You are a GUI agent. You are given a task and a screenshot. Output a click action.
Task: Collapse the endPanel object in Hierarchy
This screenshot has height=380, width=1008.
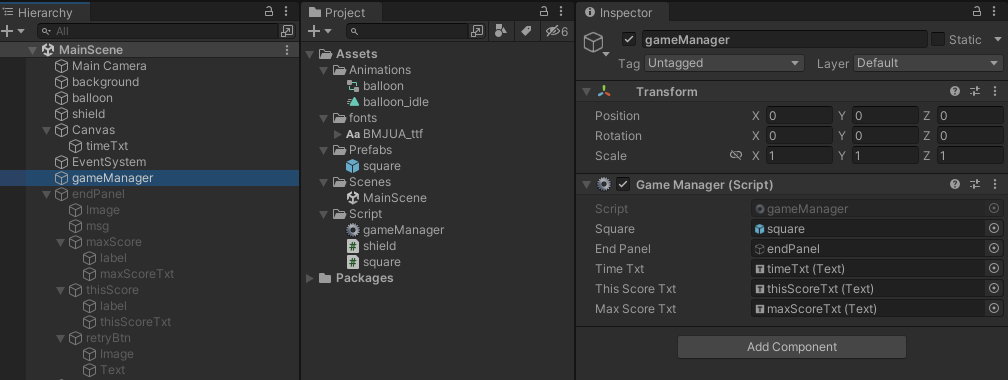(46, 194)
